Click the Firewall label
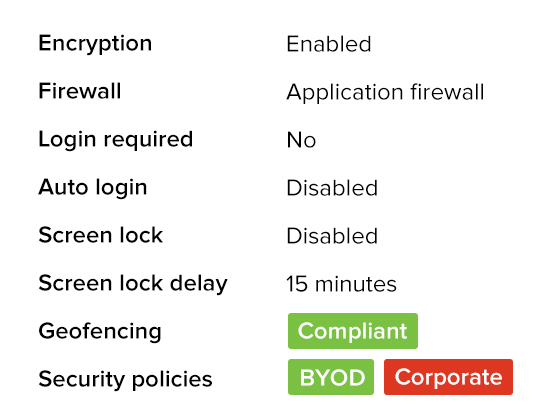The image size is (560, 420). click(x=80, y=91)
